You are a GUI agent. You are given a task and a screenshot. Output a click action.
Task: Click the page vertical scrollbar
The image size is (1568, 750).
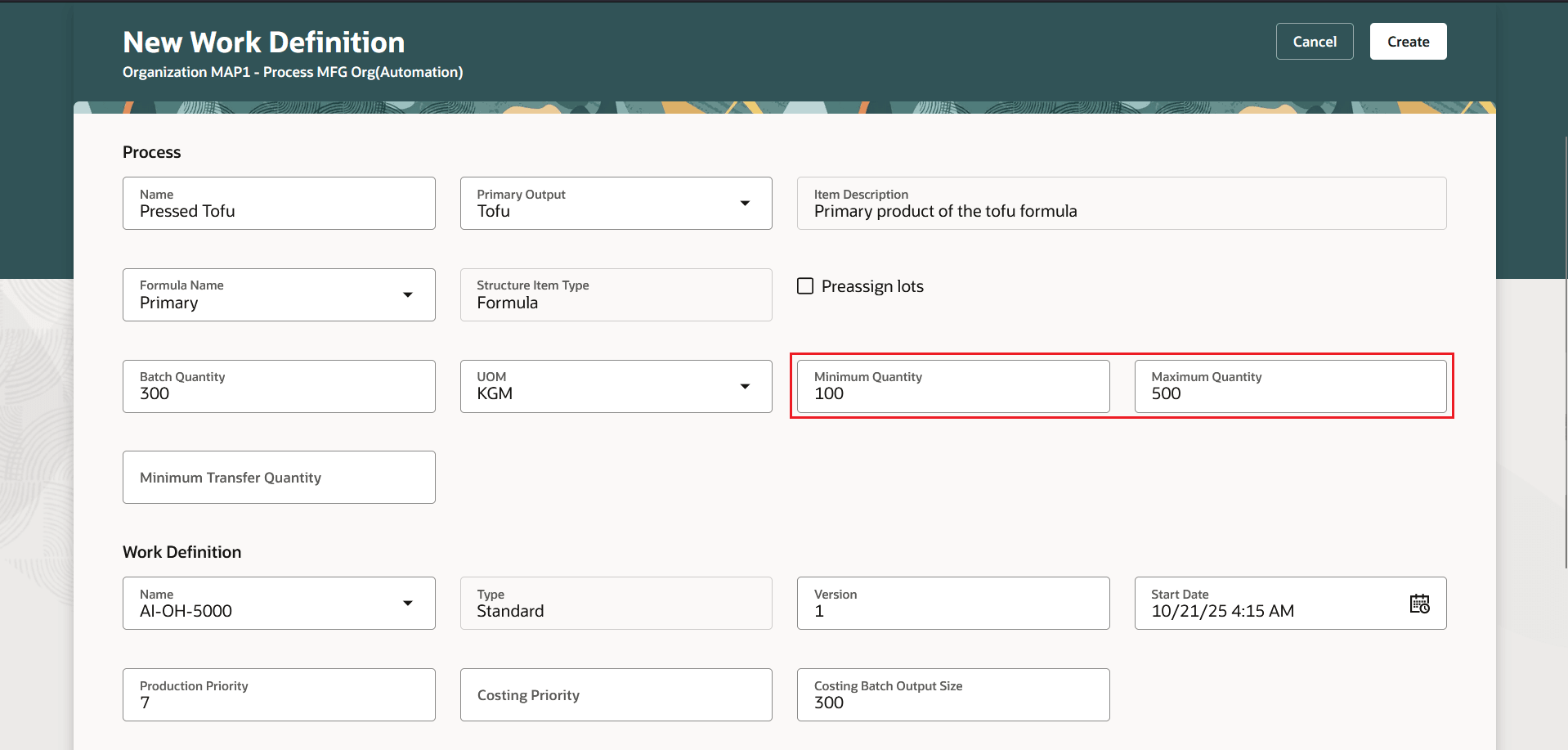pos(1565,352)
